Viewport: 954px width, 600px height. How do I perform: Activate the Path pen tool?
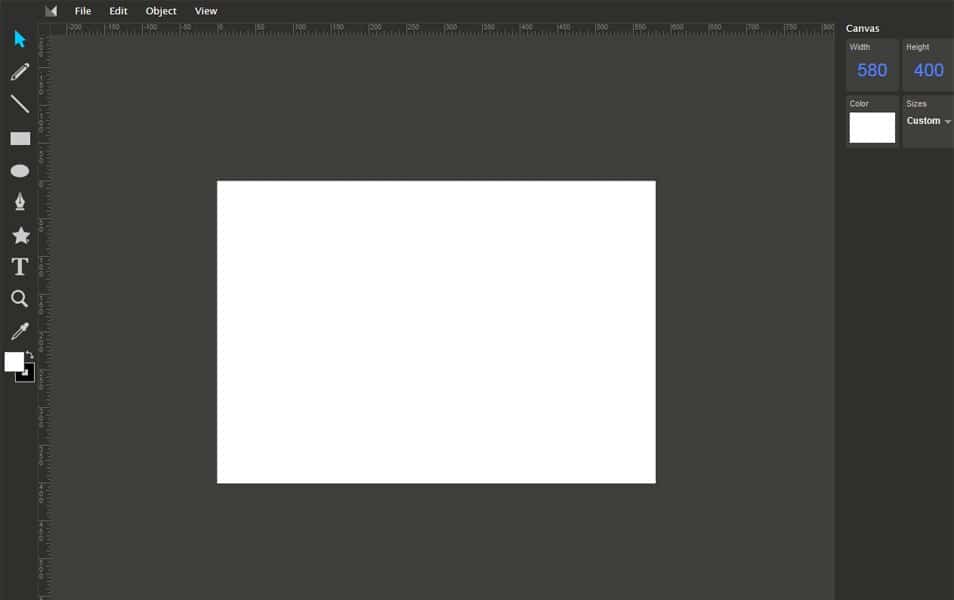pos(19,201)
